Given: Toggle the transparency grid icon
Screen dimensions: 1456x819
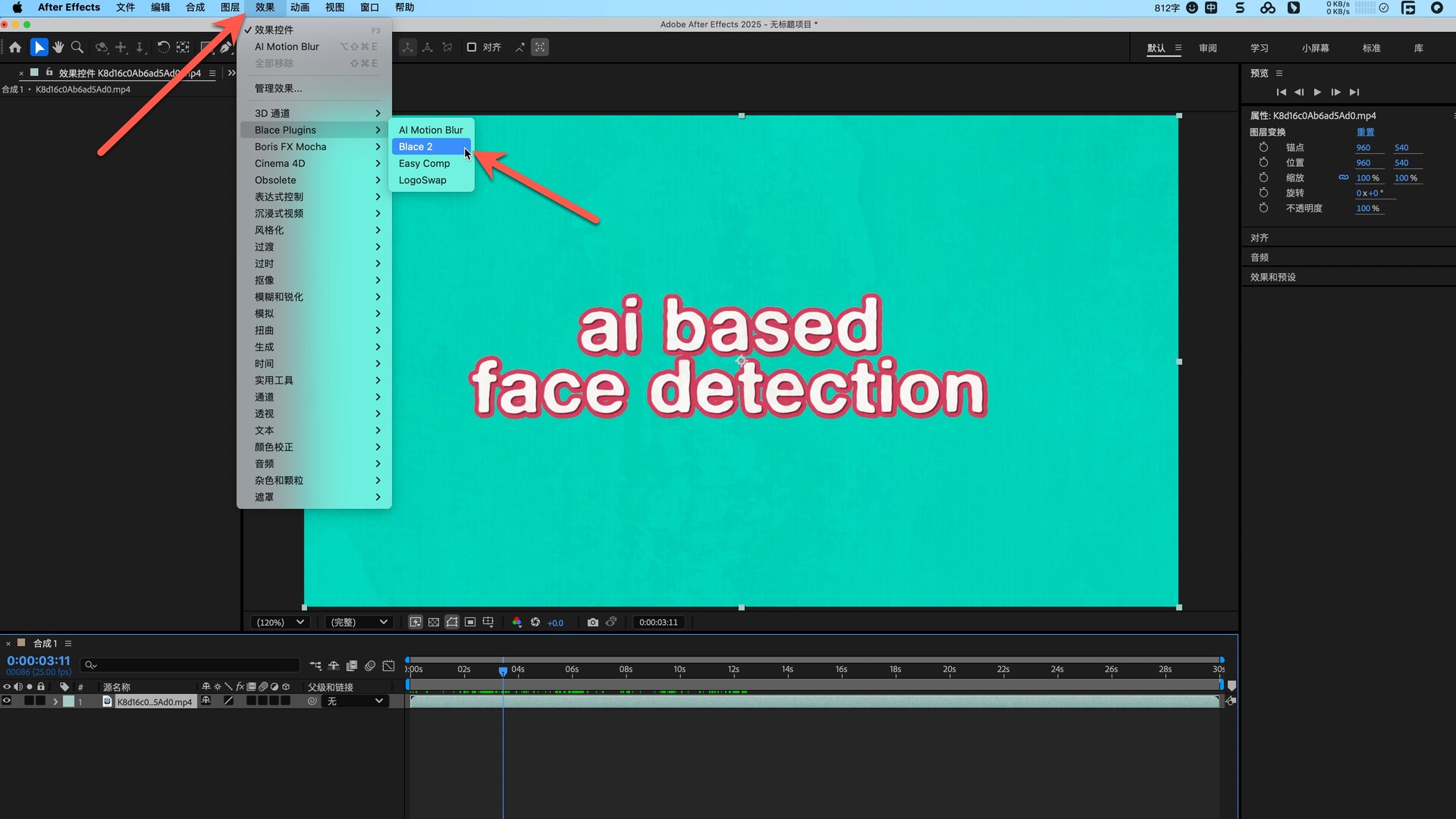Looking at the screenshot, I should [x=433, y=622].
